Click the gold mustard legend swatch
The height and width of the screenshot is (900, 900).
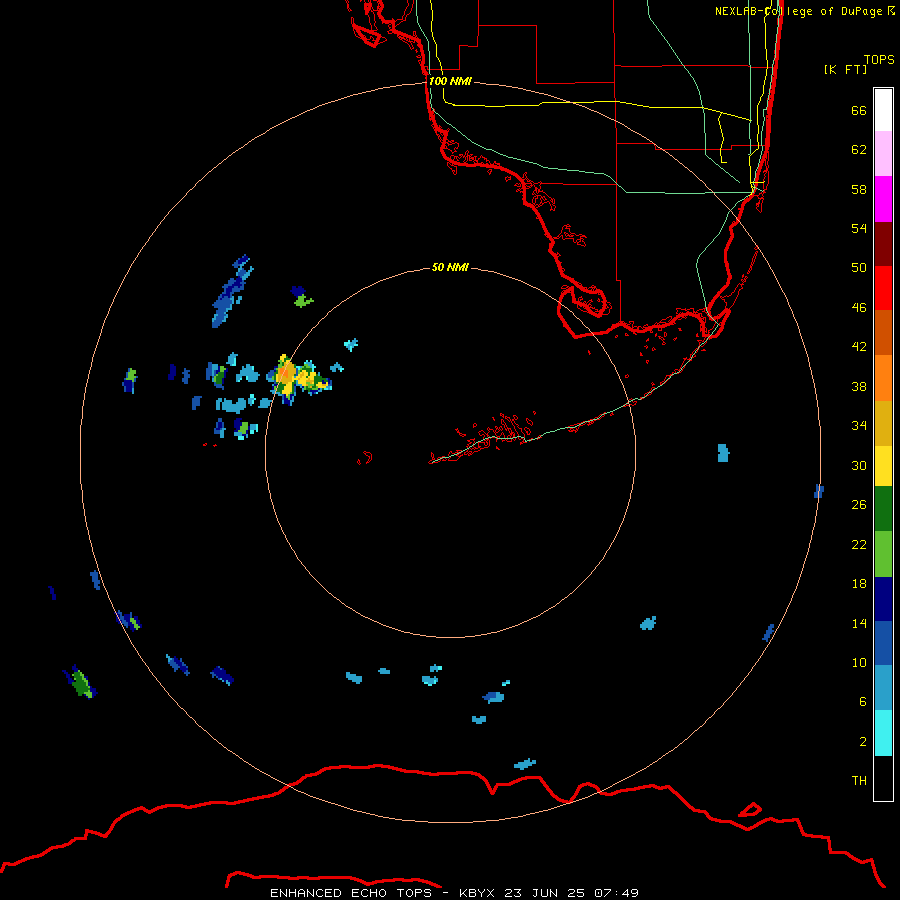(883, 424)
